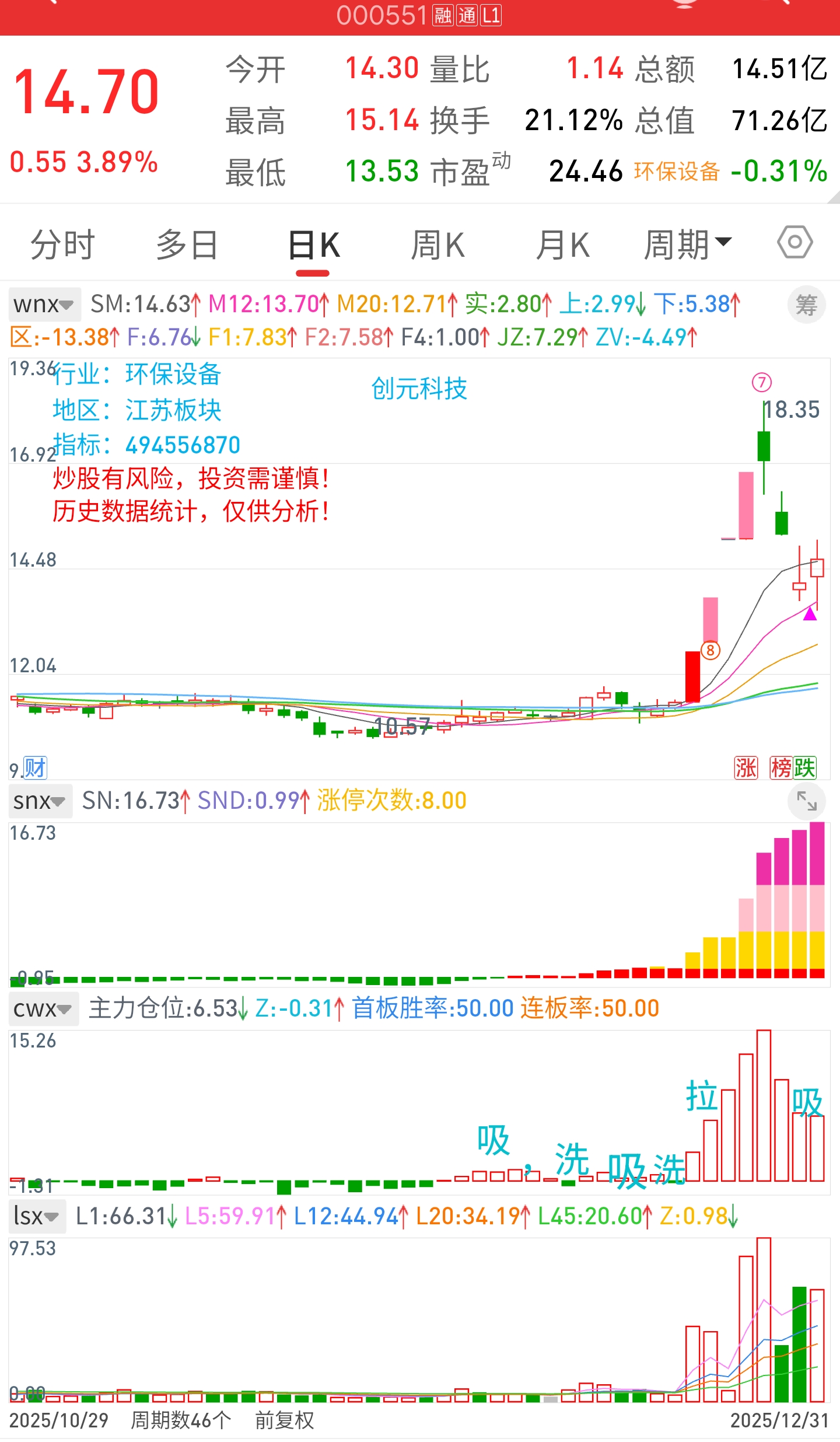Tap the circled 8 chart marker
The height and width of the screenshot is (1442, 840).
710,650
